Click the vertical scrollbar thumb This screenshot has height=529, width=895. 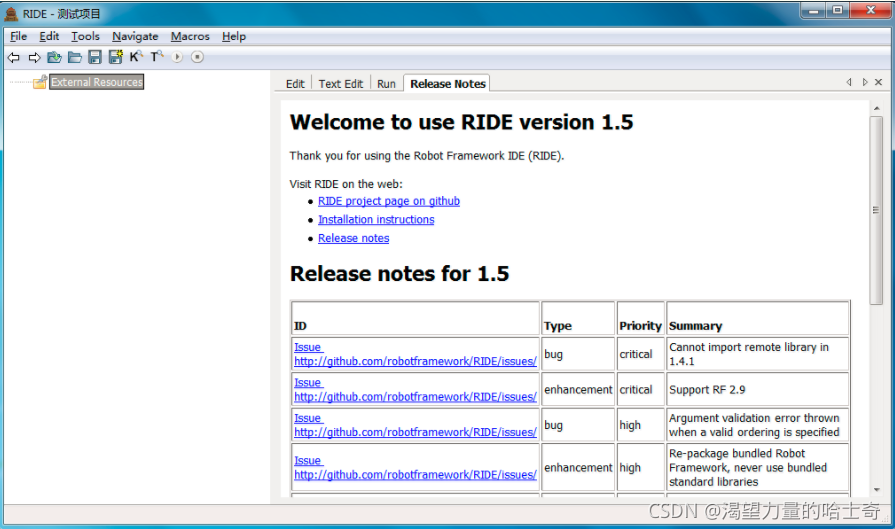click(x=877, y=210)
